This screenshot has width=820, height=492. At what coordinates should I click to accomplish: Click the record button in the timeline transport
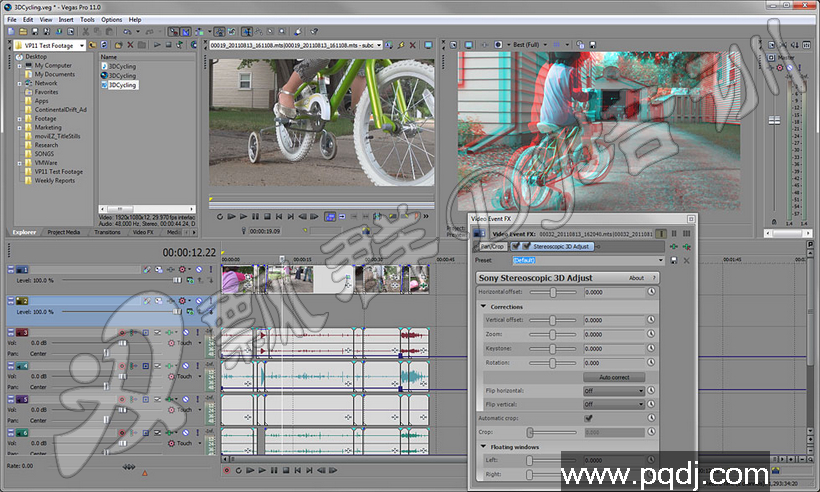click(x=227, y=471)
